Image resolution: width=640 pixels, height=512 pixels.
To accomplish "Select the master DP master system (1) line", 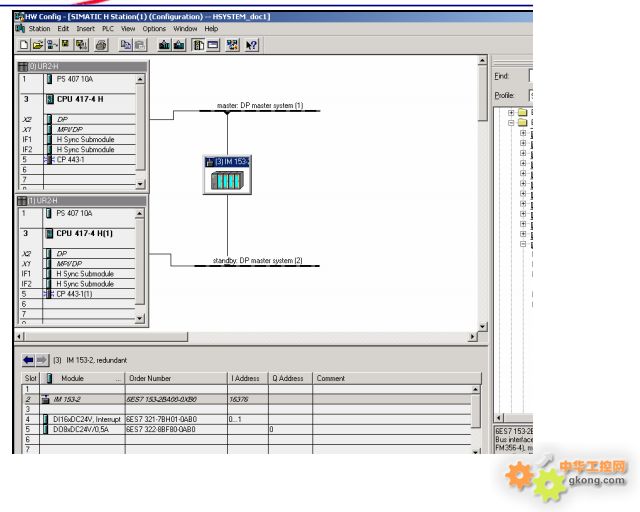I will 260,110.
